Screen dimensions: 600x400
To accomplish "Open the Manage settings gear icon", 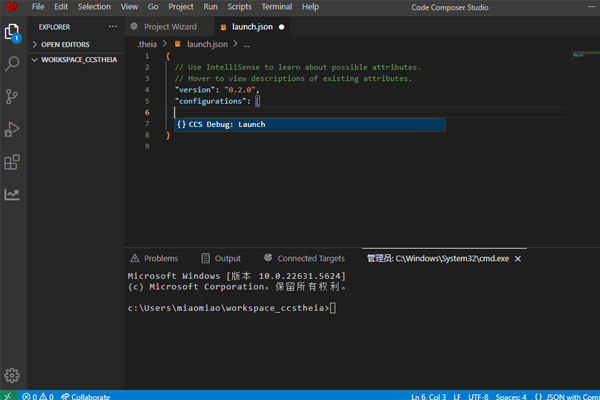I will point(12,376).
